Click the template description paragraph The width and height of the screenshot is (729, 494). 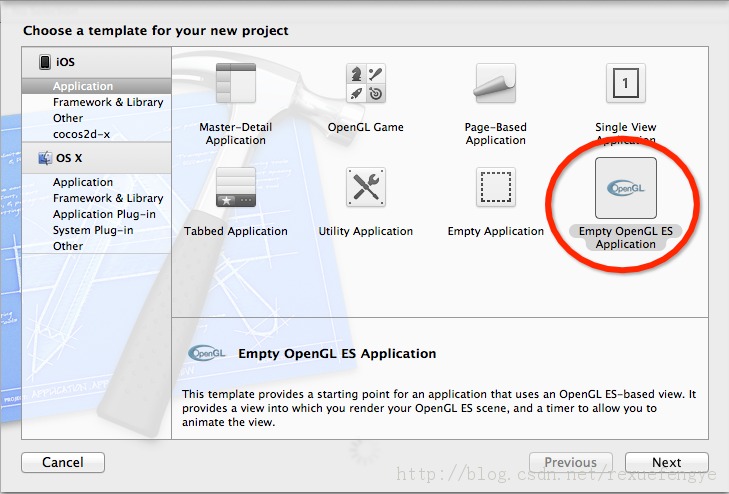pos(439,408)
